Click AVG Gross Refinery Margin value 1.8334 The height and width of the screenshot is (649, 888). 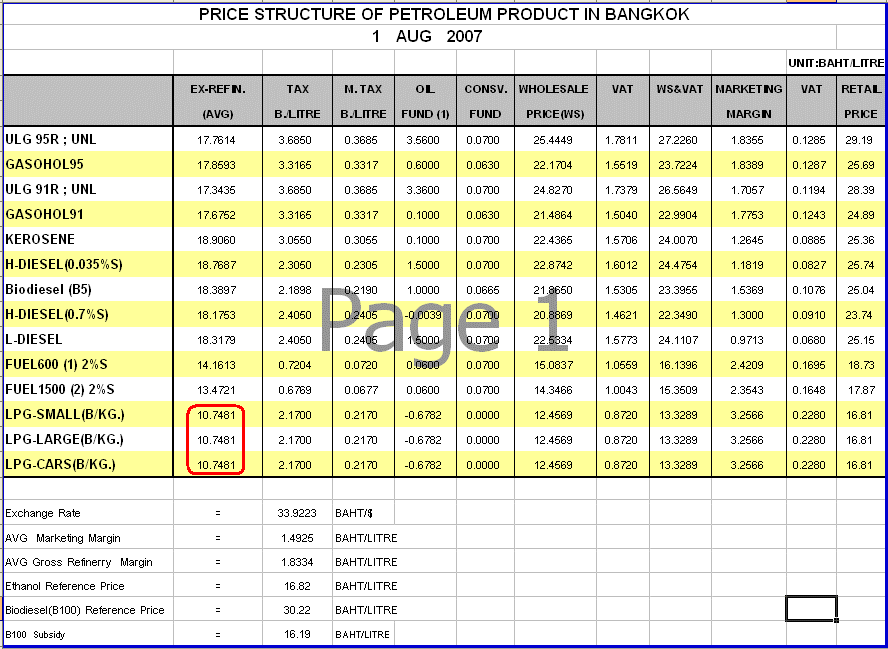pos(297,562)
